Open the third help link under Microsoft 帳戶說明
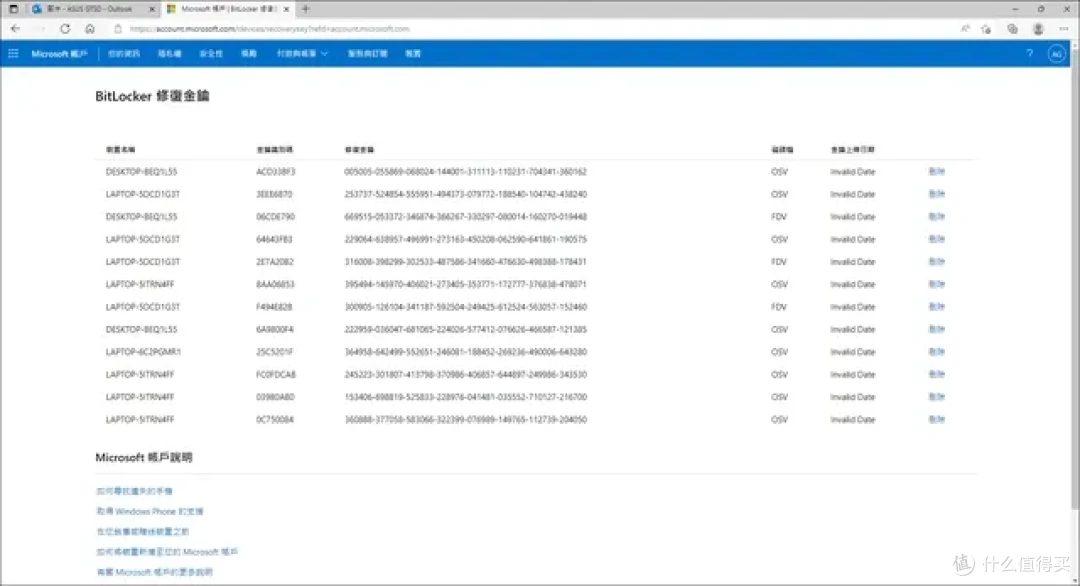This screenshot has width=1080, height=586. pos(143,532)
